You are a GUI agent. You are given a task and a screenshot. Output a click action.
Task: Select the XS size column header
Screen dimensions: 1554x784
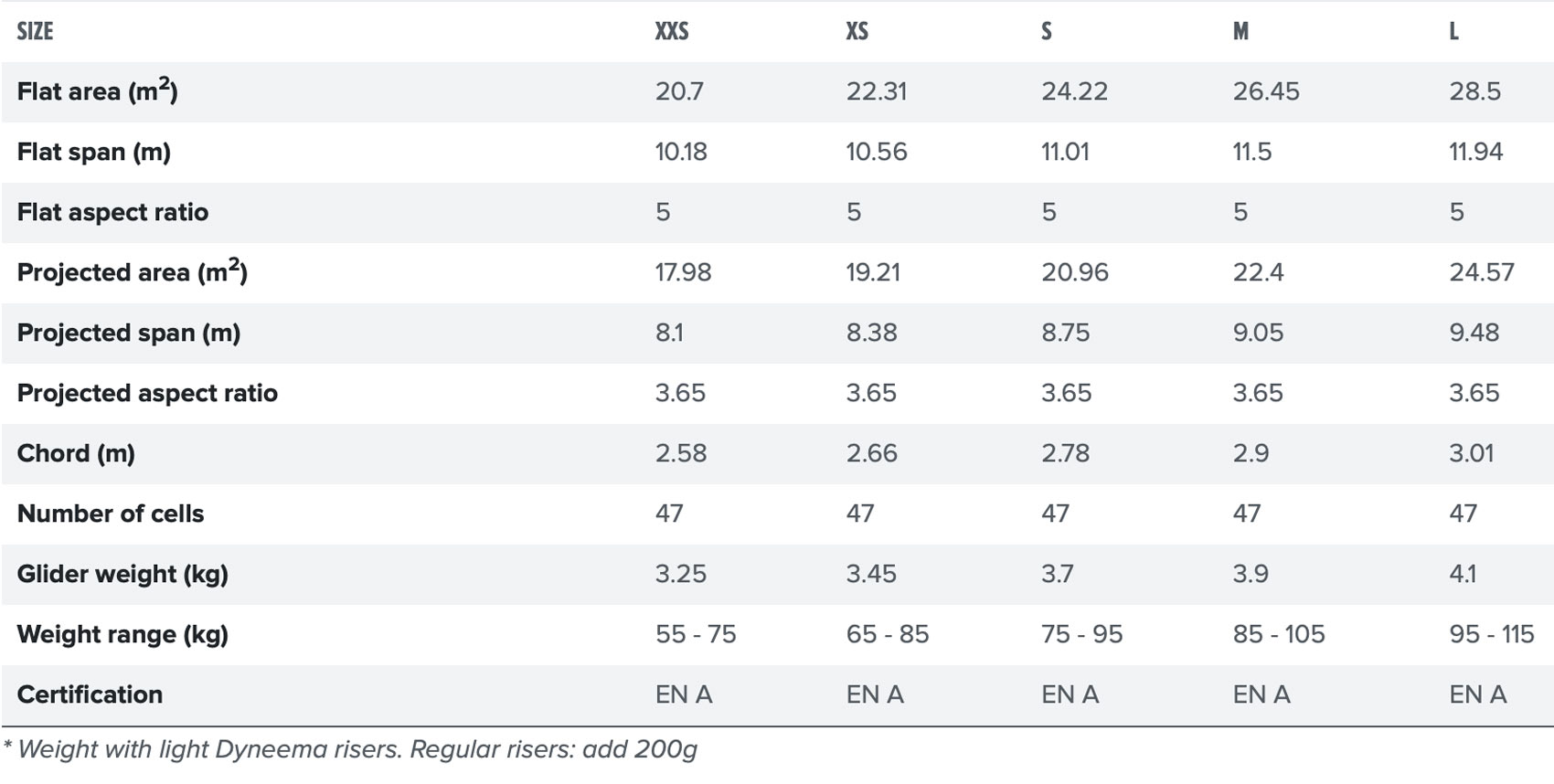(x=857, y=31)
